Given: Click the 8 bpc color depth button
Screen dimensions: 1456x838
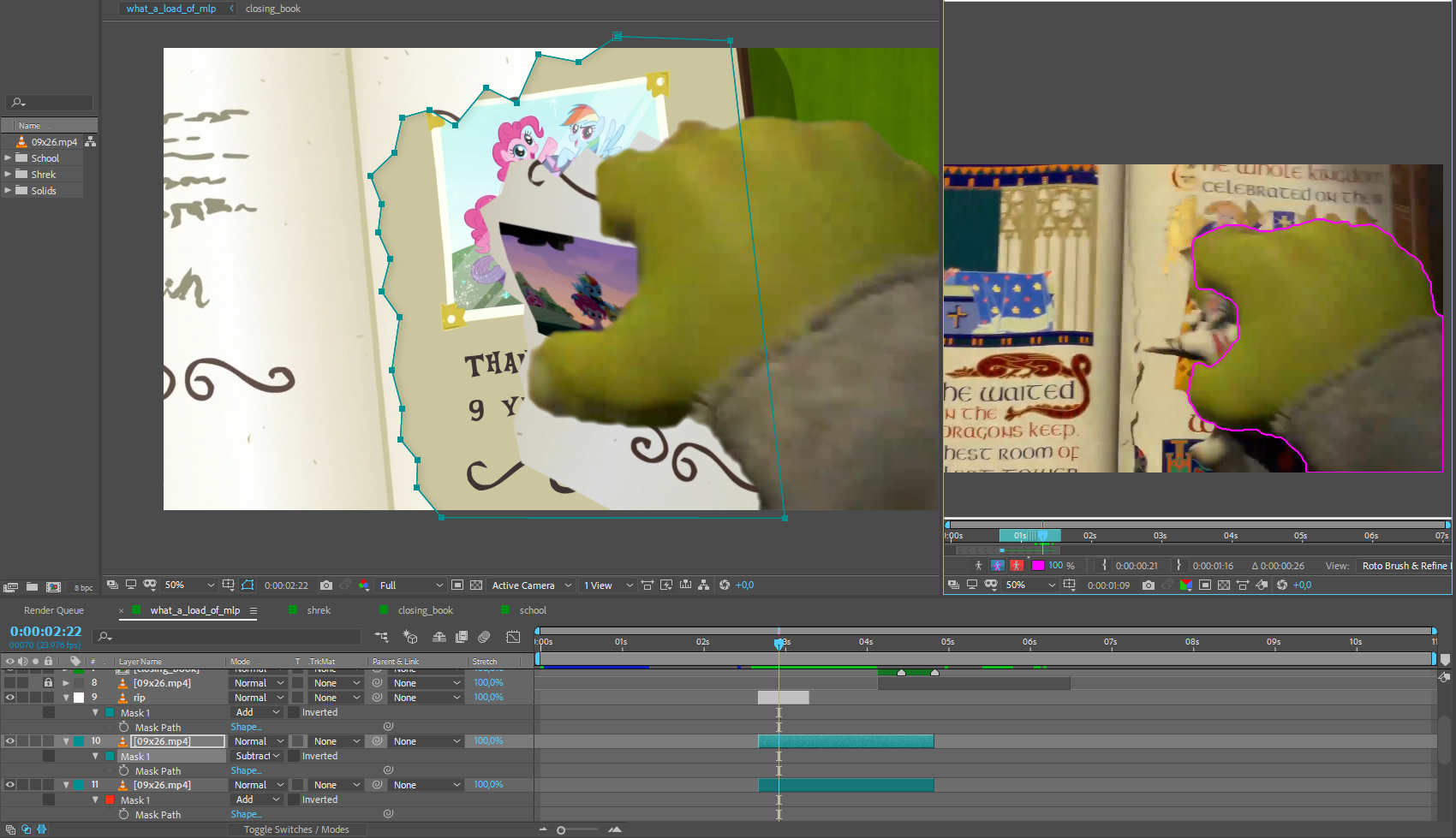Looking at the screenshot, I should point(83,587).
